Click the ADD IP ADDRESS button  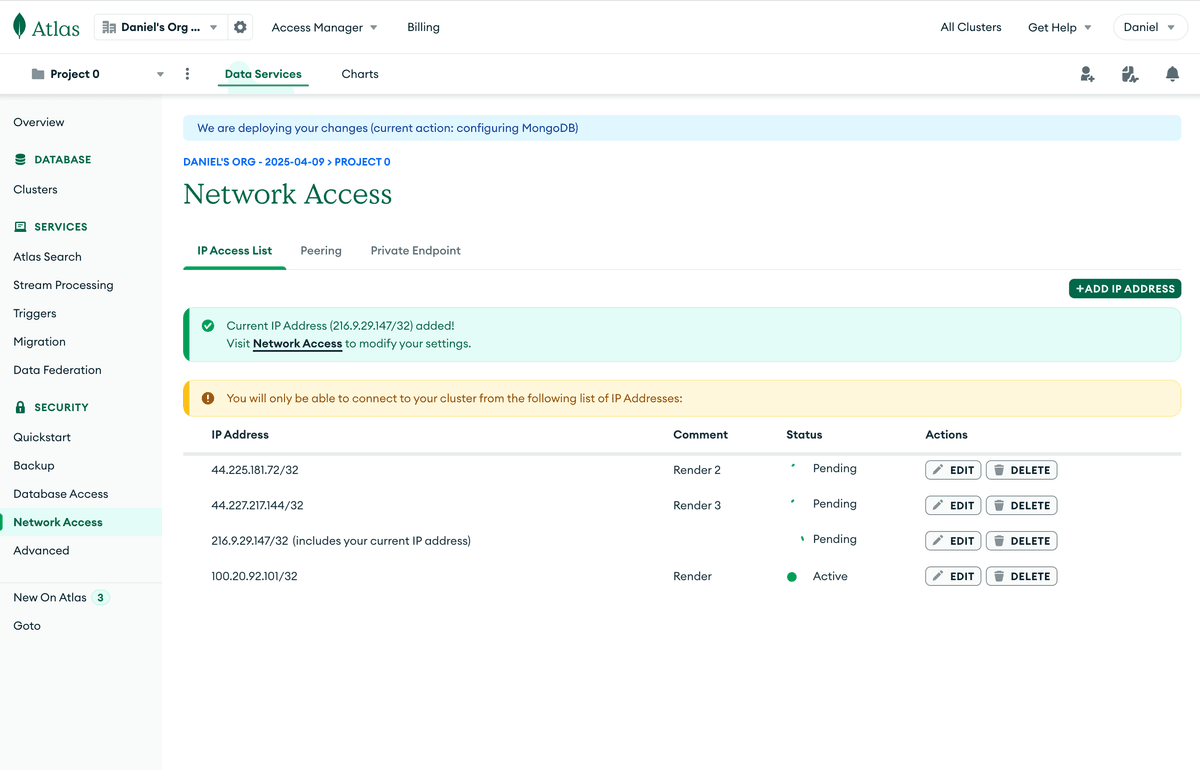[1124, 287]
